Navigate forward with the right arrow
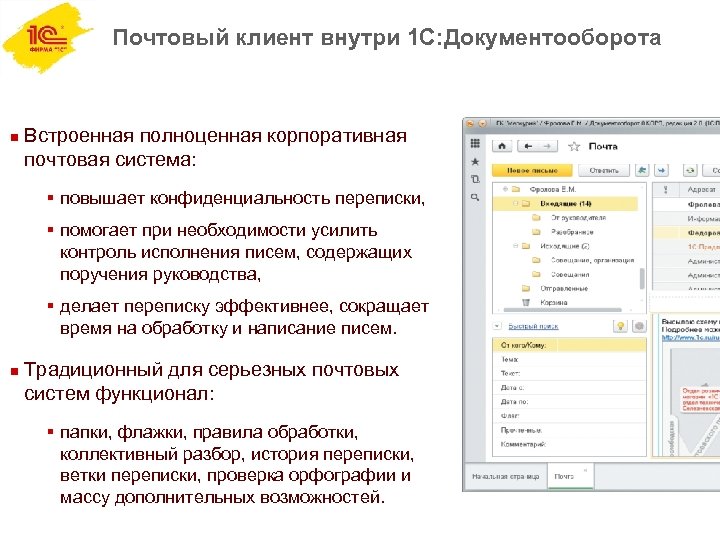720x540 pixels. (x=547, y=146)
